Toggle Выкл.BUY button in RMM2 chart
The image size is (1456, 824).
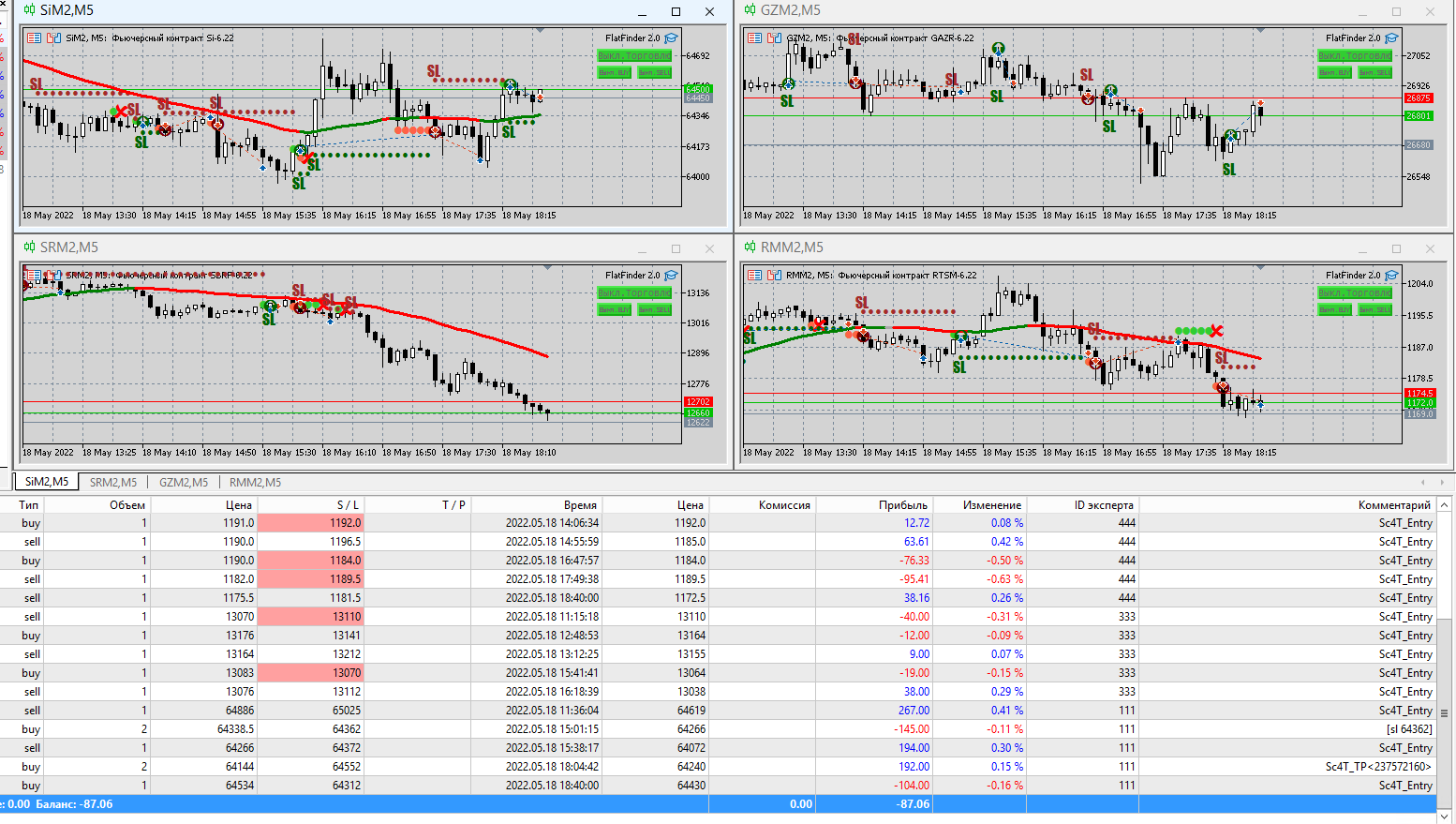click(1335, 309)
